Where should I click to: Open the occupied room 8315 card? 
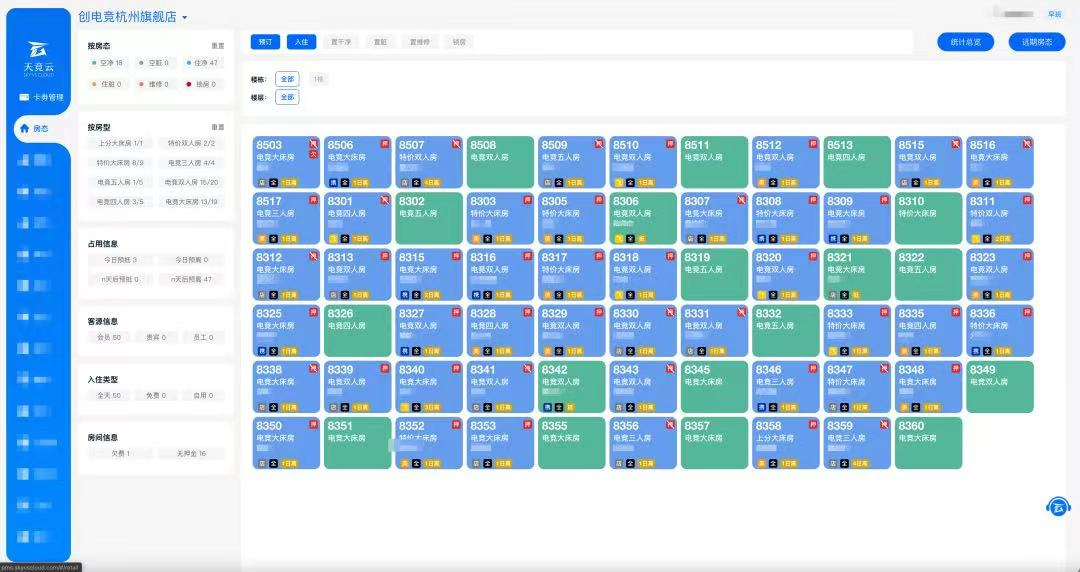point(428,274)
